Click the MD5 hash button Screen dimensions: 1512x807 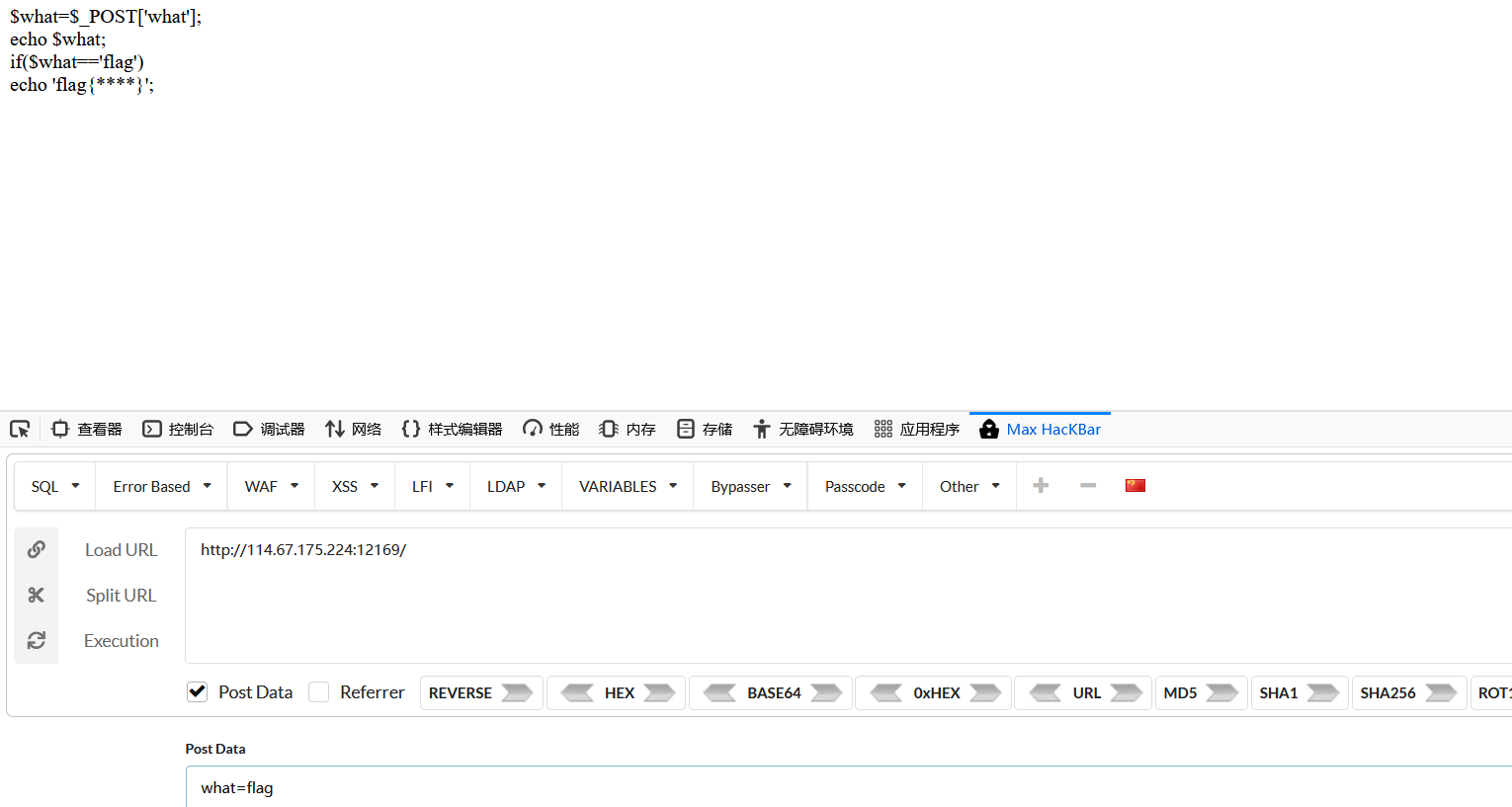(1200, 692)
